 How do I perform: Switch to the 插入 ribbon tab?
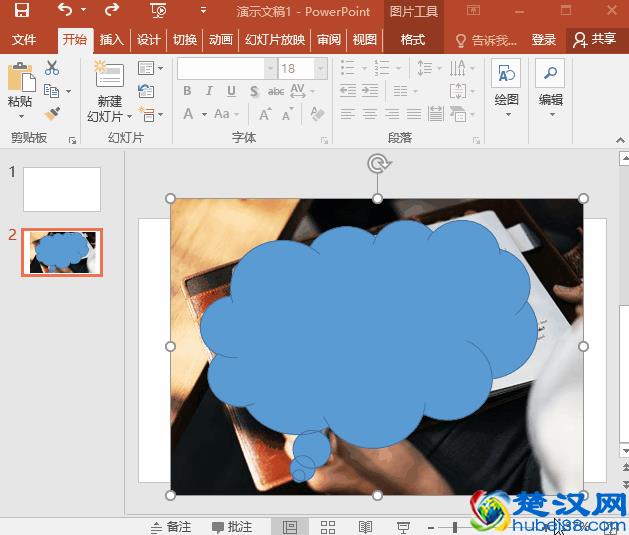[112, 40]
